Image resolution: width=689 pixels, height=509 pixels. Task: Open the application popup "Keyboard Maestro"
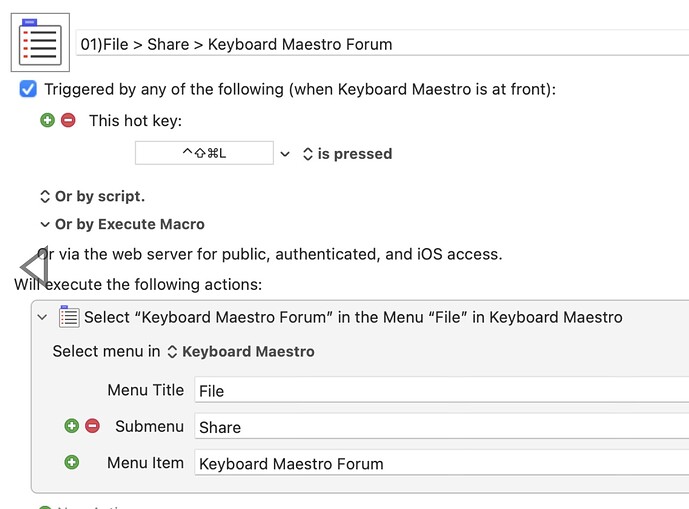tap(241, 352)
